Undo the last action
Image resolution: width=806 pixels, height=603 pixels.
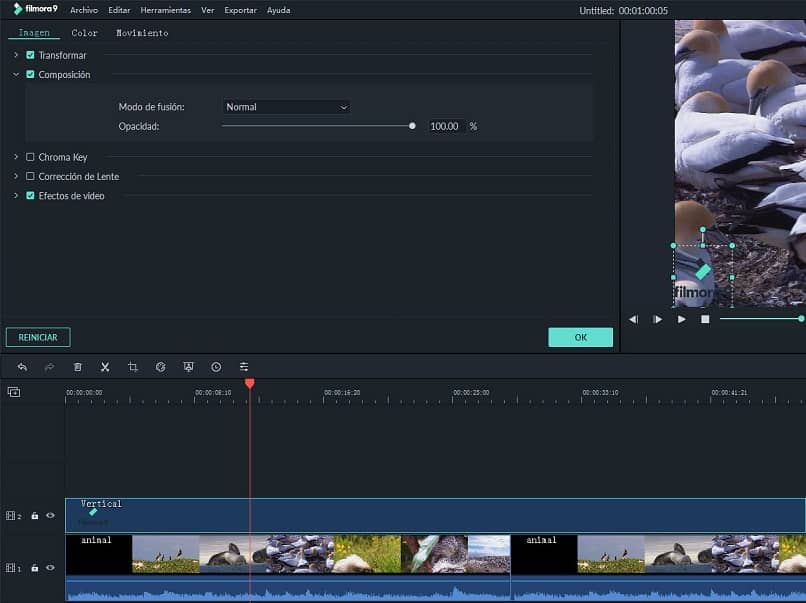pos(22,367)
